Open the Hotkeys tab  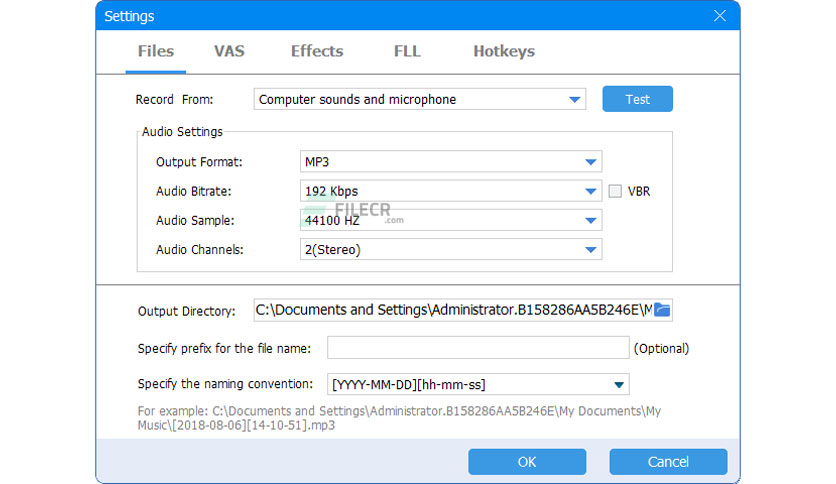pos(504,51)
